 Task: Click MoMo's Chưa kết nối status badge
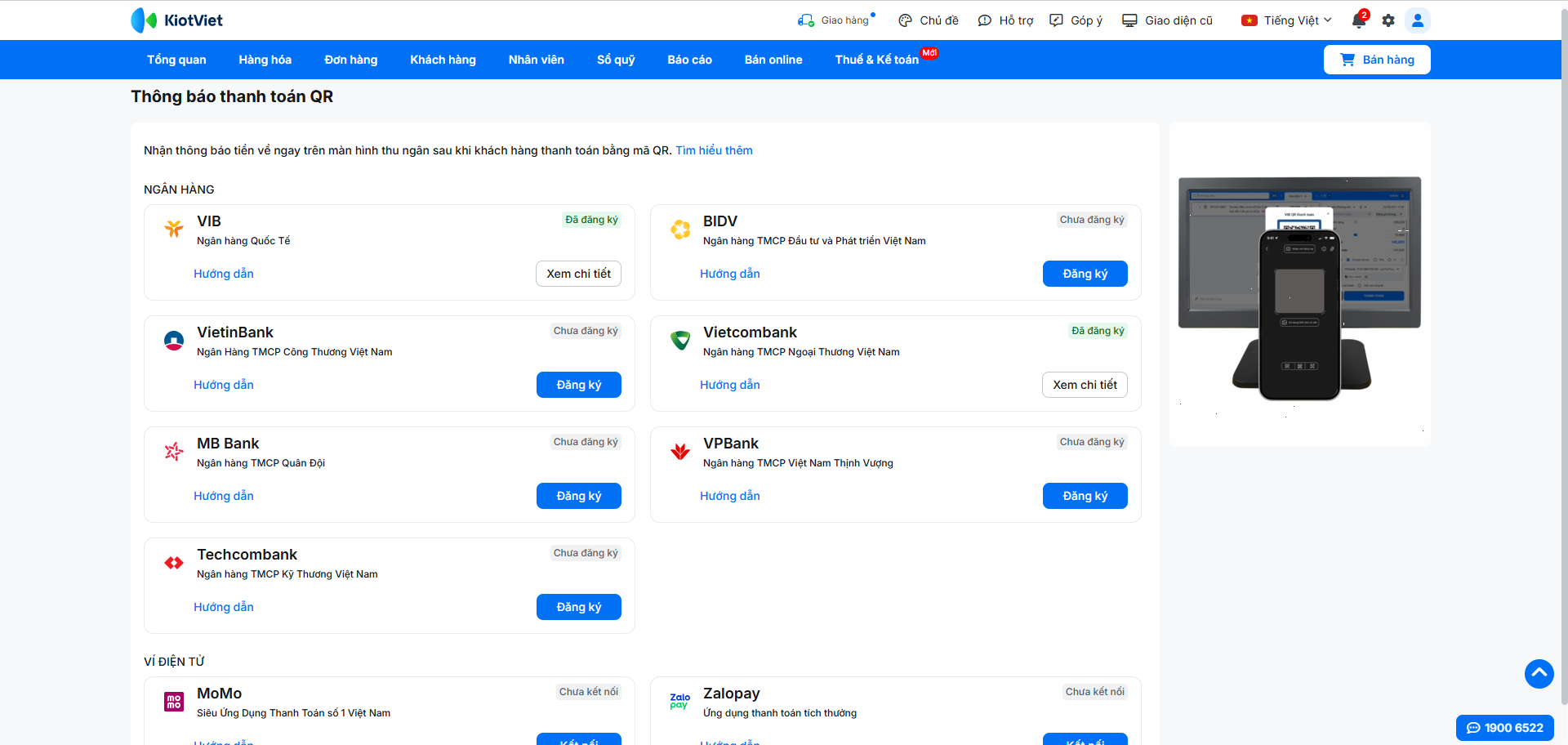pyautogui.click(x=589, y=692)
